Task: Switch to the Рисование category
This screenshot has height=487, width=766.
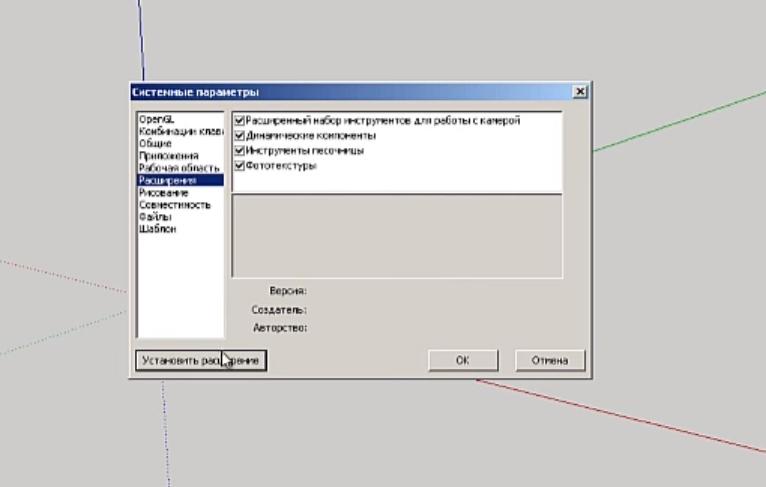Action: tap(163, 192)
